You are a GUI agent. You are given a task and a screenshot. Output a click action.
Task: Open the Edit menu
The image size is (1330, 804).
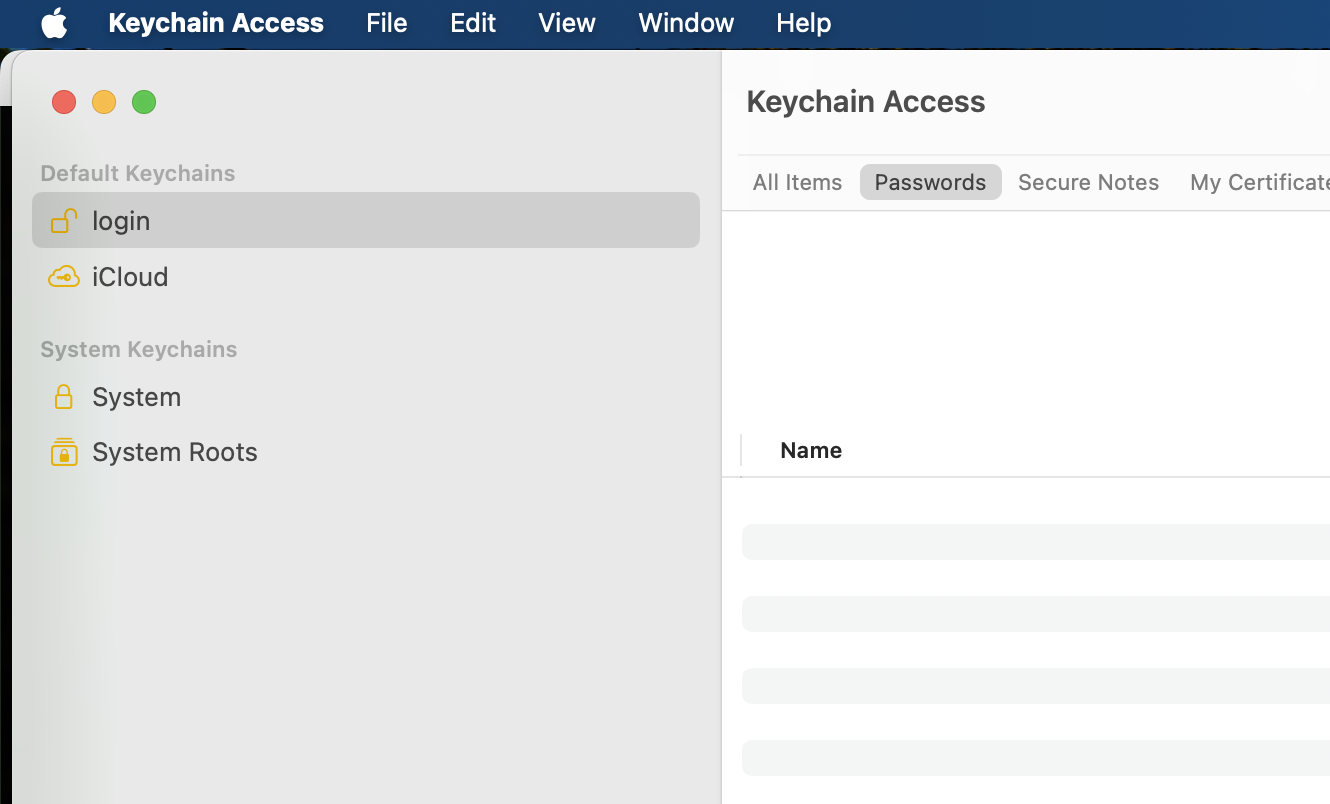[x=472, y=23]
